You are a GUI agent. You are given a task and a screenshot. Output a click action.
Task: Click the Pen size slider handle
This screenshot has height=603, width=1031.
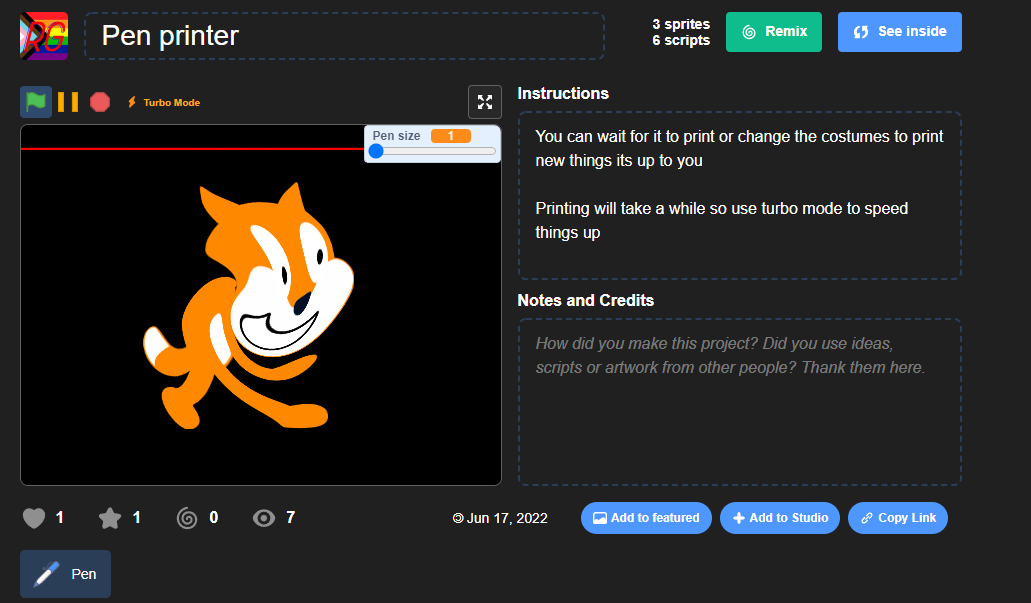[x=376, y=152]
